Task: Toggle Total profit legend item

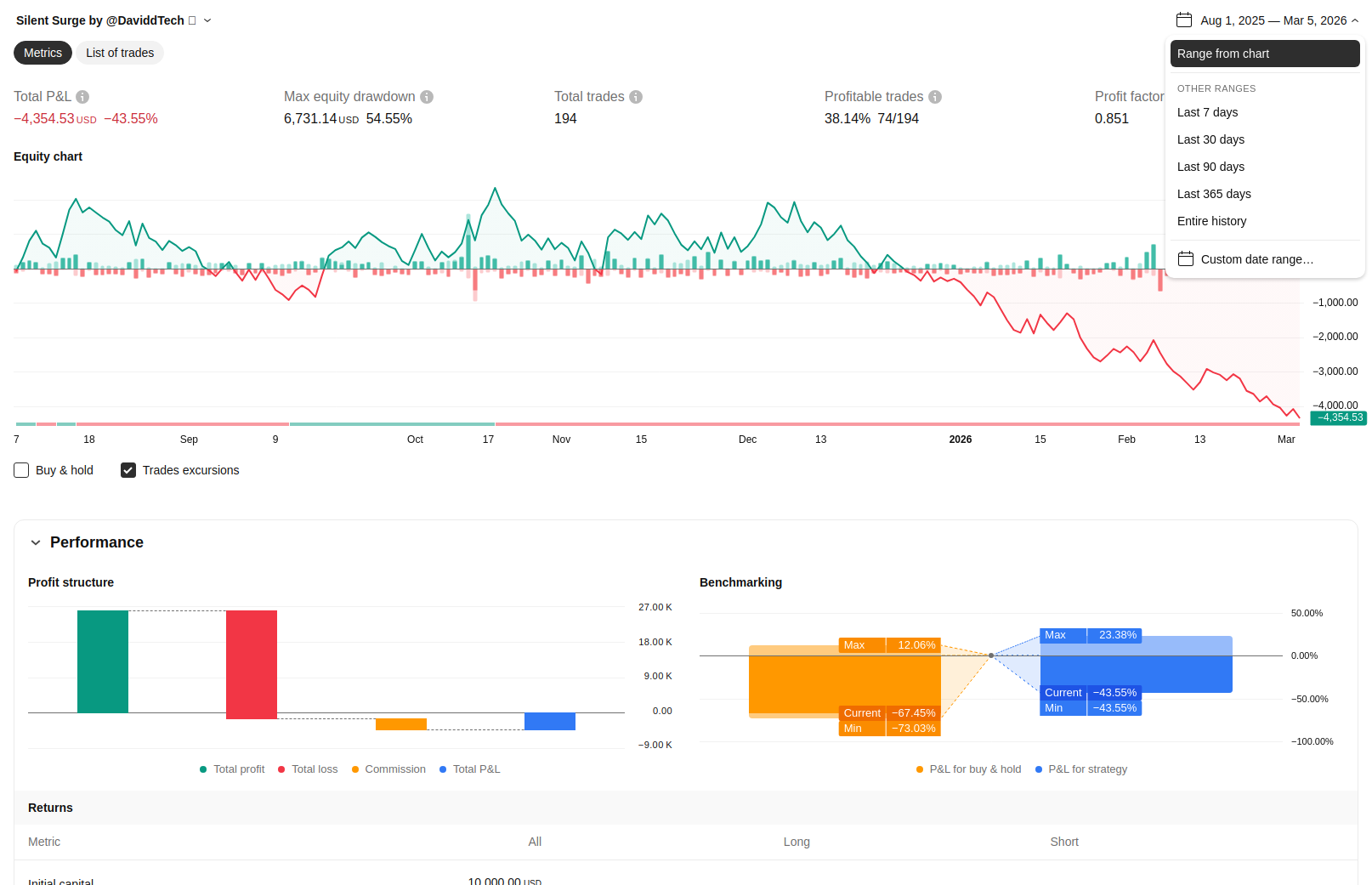Action: click(232, 769)
